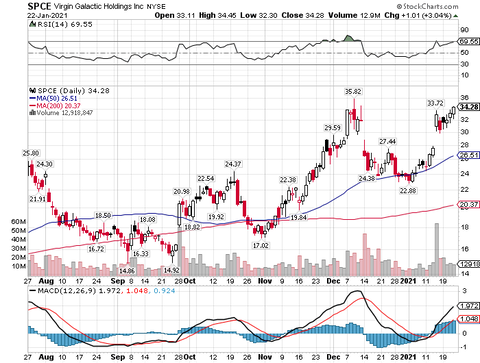Click the 'Volume 12.9M' value in header
Viewport: 480px width, 363px height.
[354, 16]
